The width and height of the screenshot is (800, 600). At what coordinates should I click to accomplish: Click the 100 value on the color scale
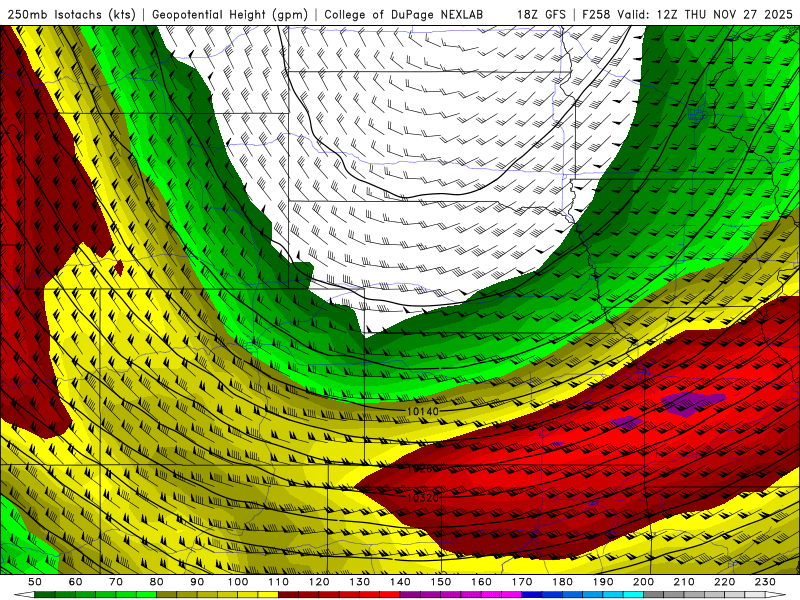click(238, 582)
